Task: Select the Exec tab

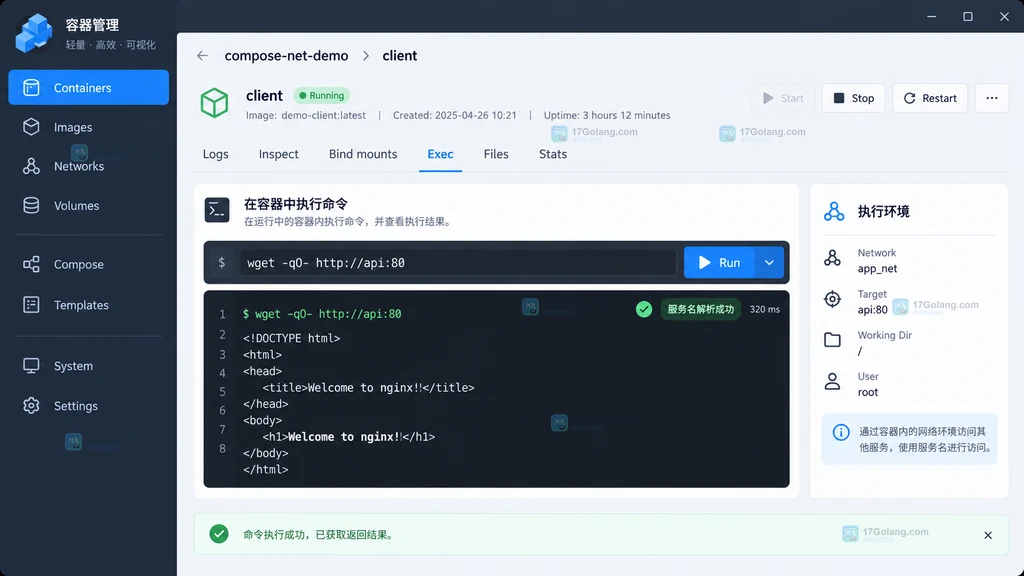Action: (x=440, y=154)
